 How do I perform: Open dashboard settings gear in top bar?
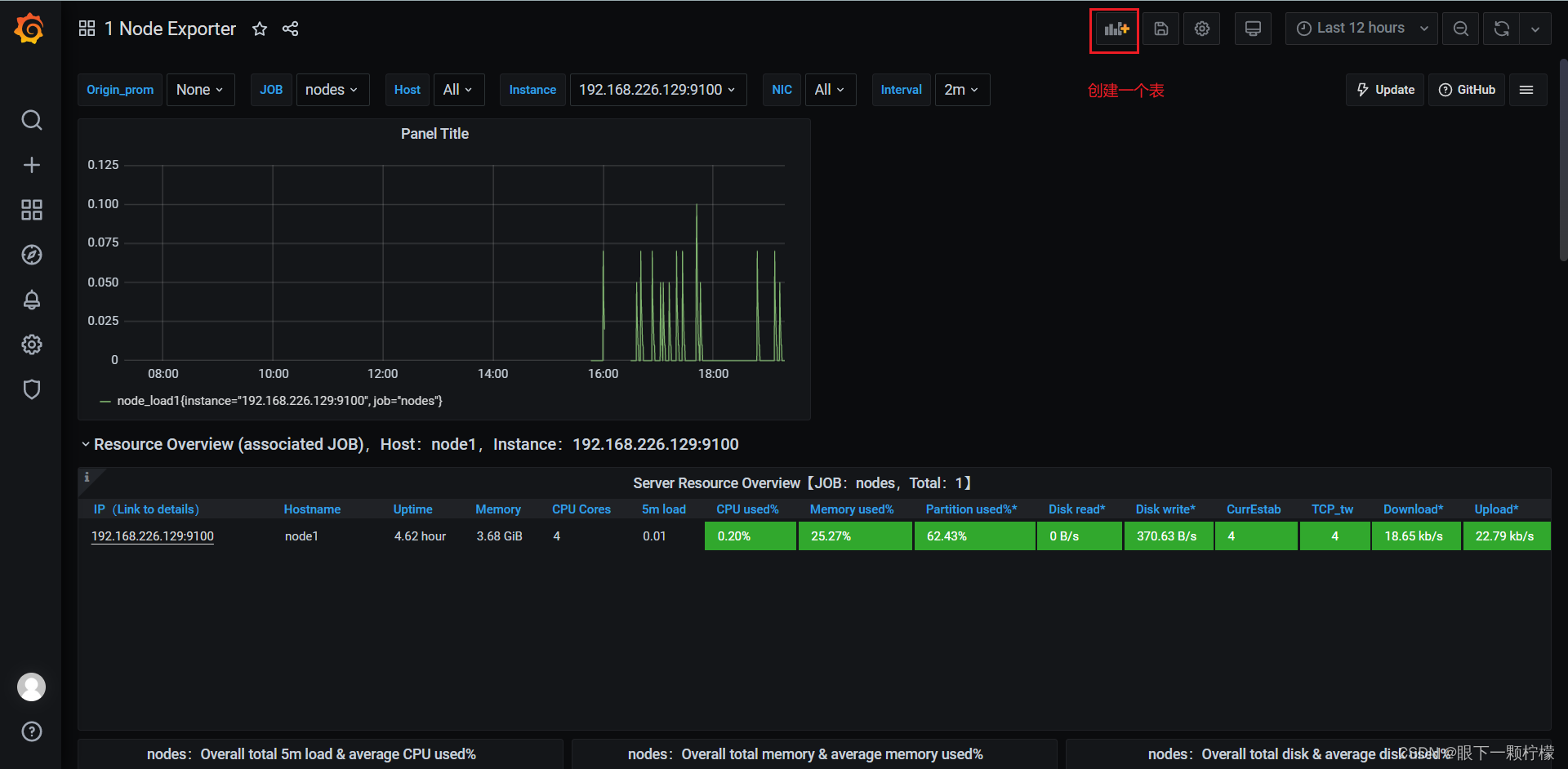pyautogui.click(x=1201, y=29)
